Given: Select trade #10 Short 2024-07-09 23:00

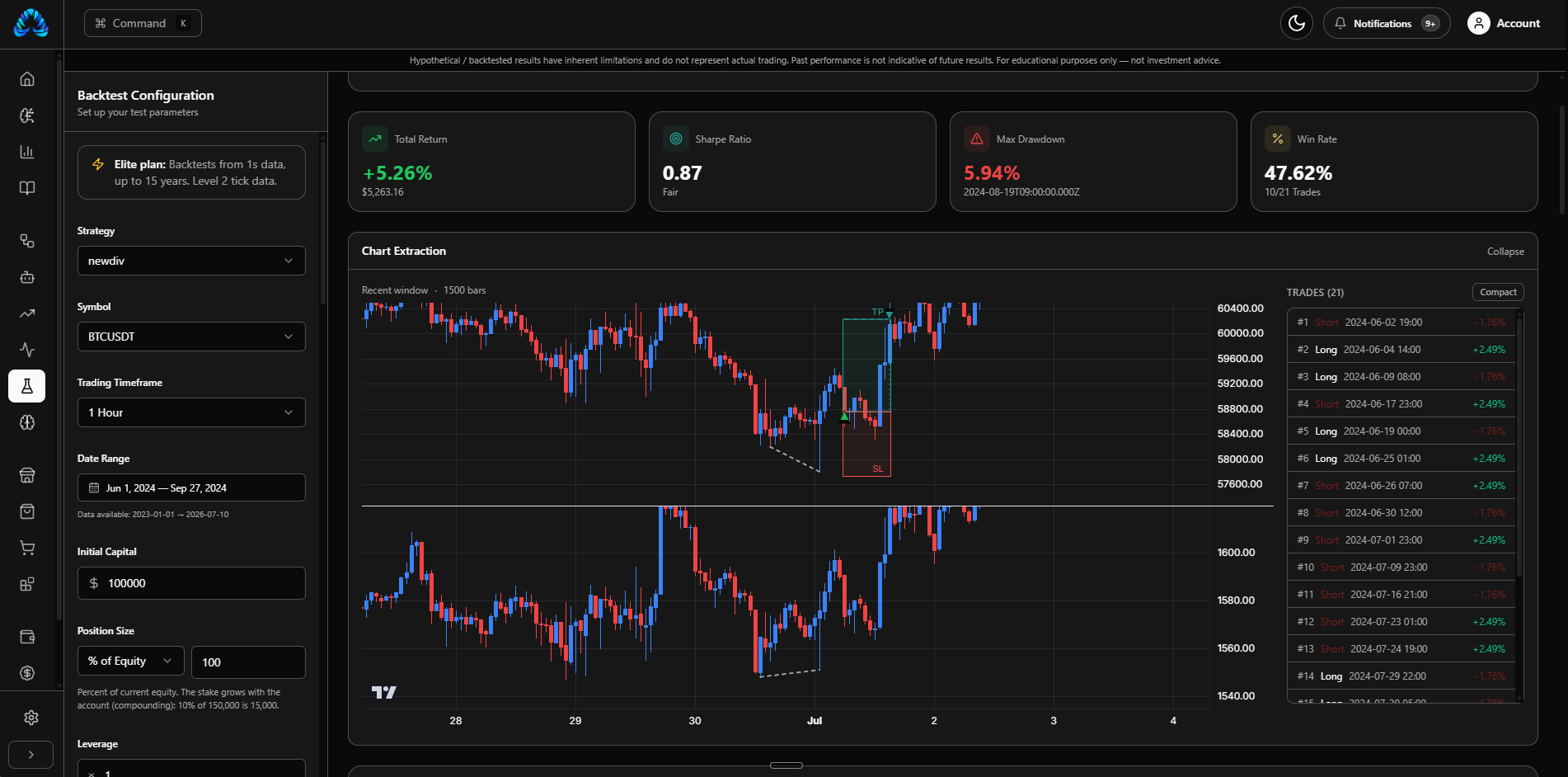Looking at the screenshot, I should point(1401,567).
